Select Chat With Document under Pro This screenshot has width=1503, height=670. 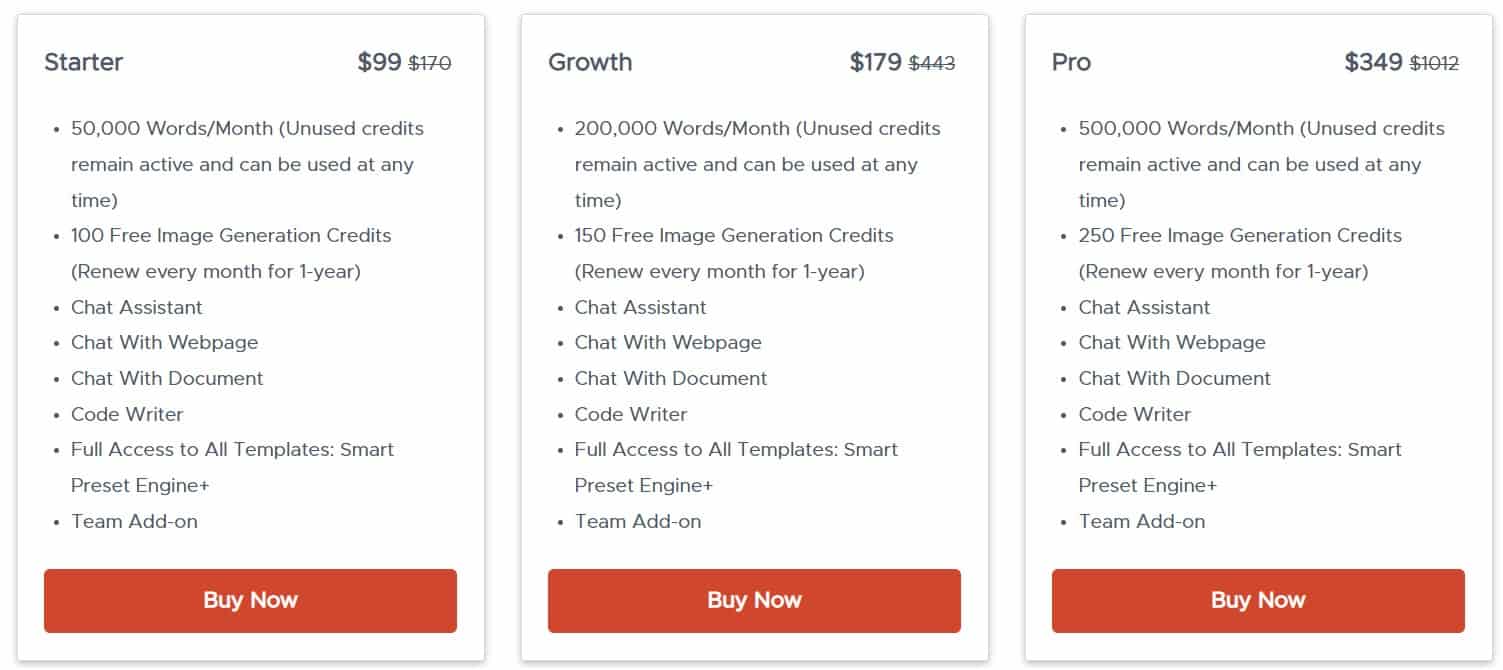(x=1174, y=378)
